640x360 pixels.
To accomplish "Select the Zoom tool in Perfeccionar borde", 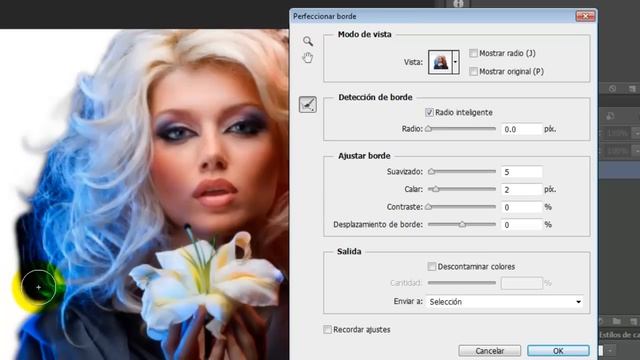I will click(x=308, y=41).
